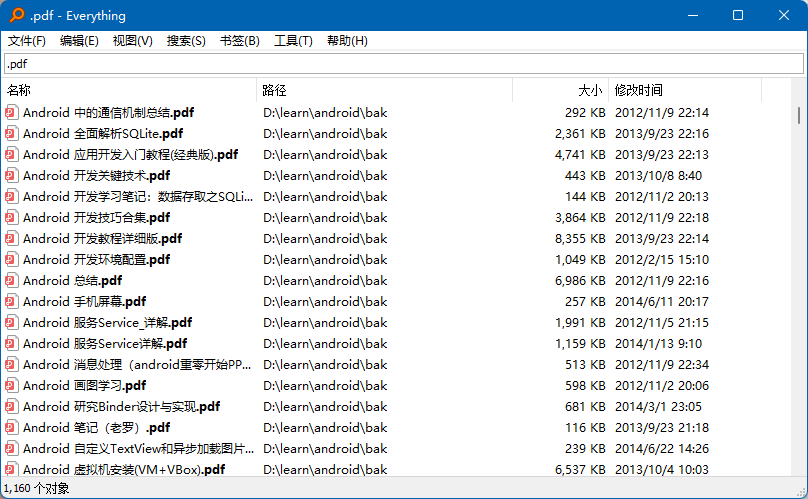Image resolution: width=808 pixels, height=499 pixels.
Task: Click the 2014/1/13 9:10 modified date
Action: [658, 343]
